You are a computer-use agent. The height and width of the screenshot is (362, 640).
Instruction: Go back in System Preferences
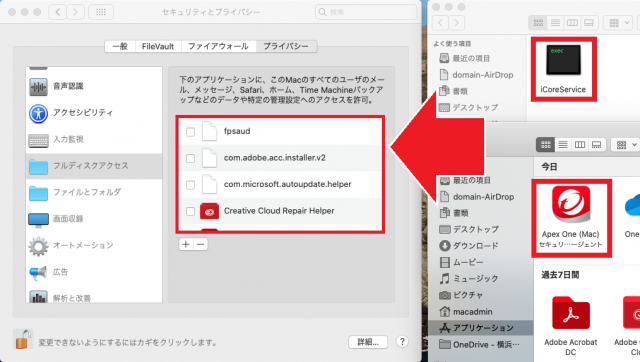[x=58, y=12]
